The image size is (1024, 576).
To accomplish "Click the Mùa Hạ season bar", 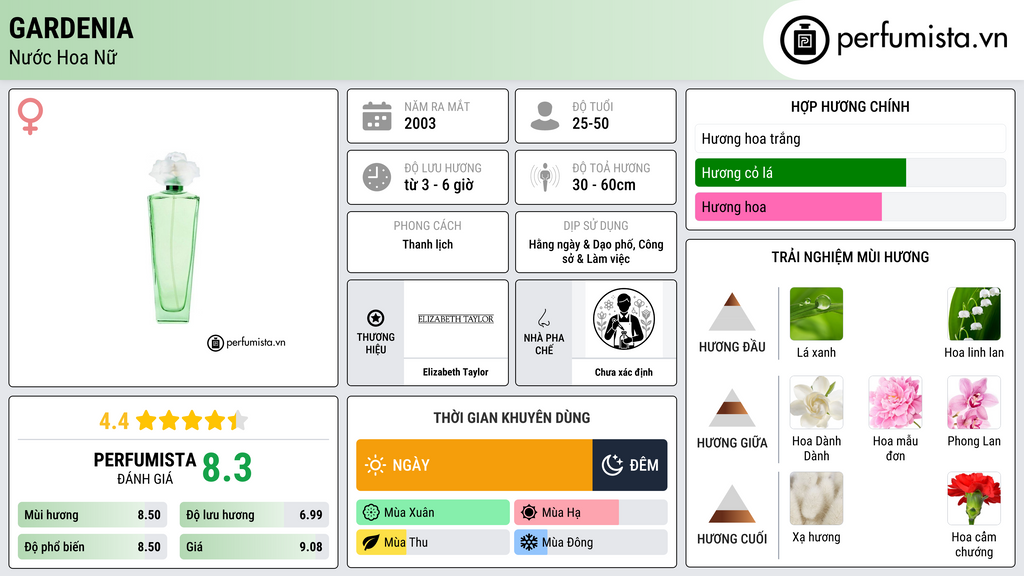I will point(591,513).
